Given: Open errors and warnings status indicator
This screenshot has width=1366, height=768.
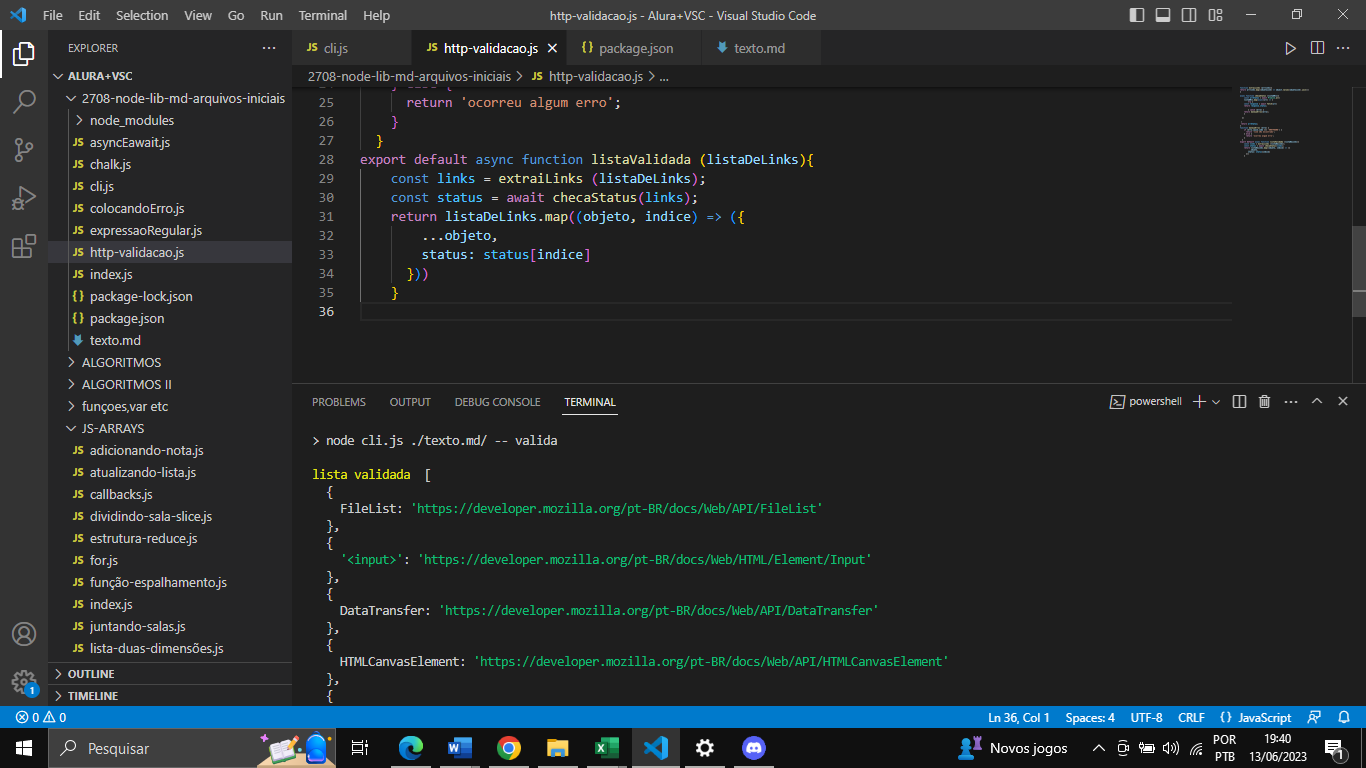Looking at the screenshot, I should [x=40, y=717].
